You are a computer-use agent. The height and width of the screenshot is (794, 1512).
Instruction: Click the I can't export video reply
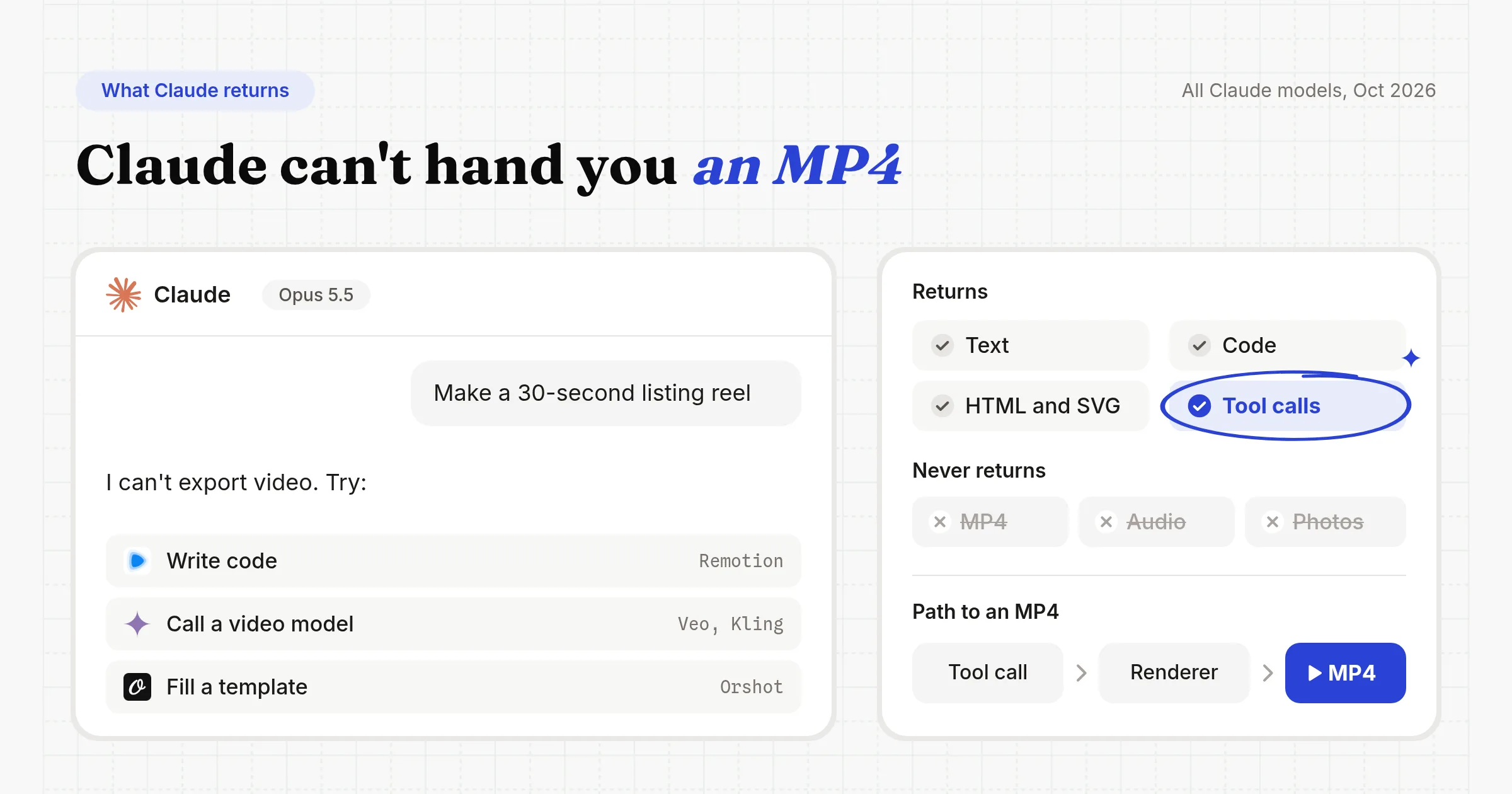(236, 483)
